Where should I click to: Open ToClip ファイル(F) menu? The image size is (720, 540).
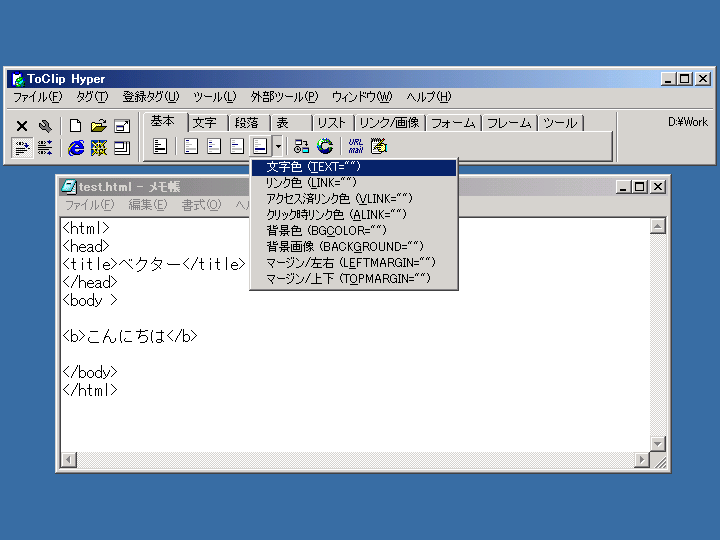coord(37,97)
